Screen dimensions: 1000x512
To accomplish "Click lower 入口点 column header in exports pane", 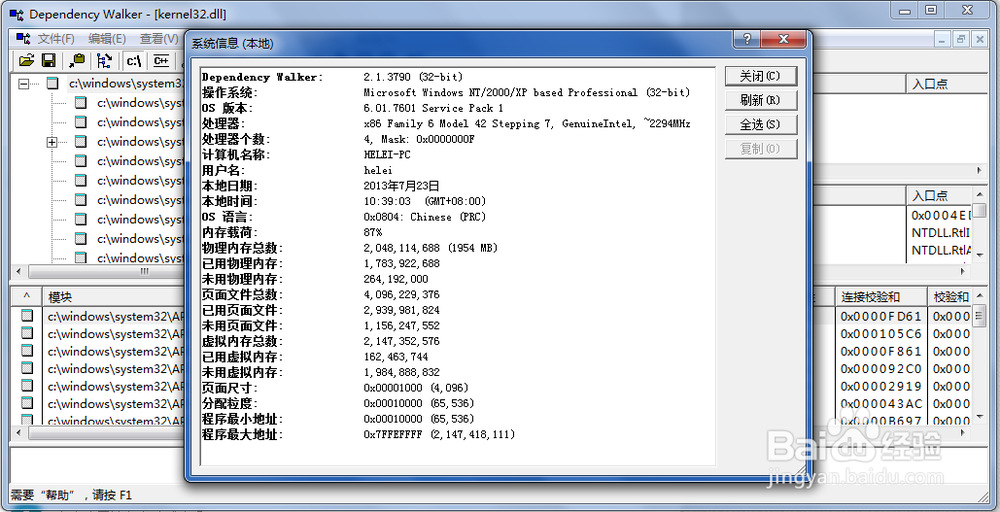I will point(939,195).
